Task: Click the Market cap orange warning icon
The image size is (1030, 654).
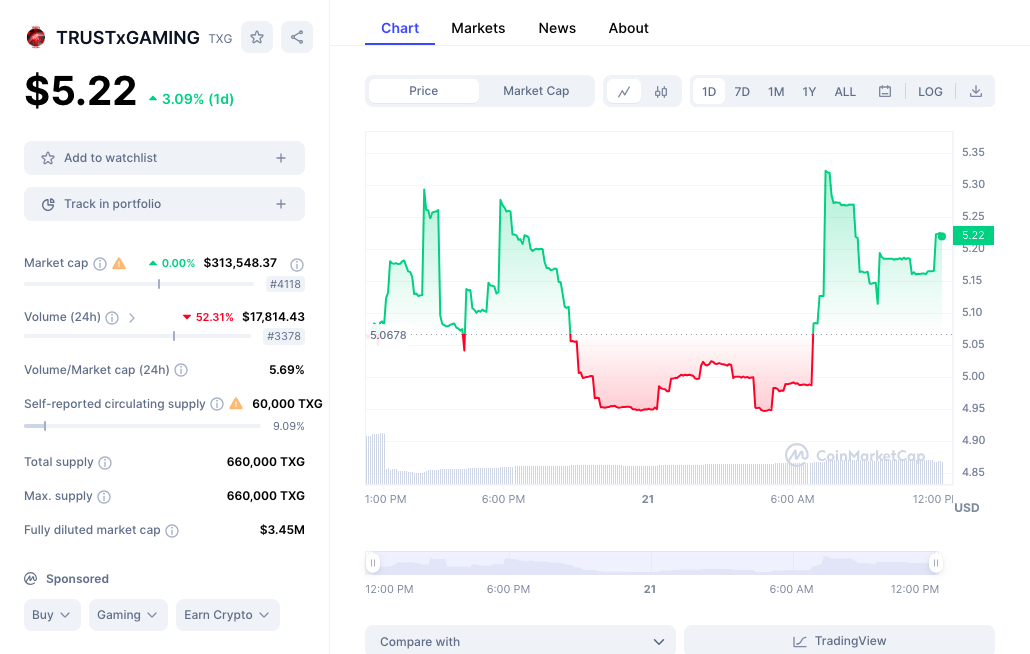Action: [x=119, y=263]
